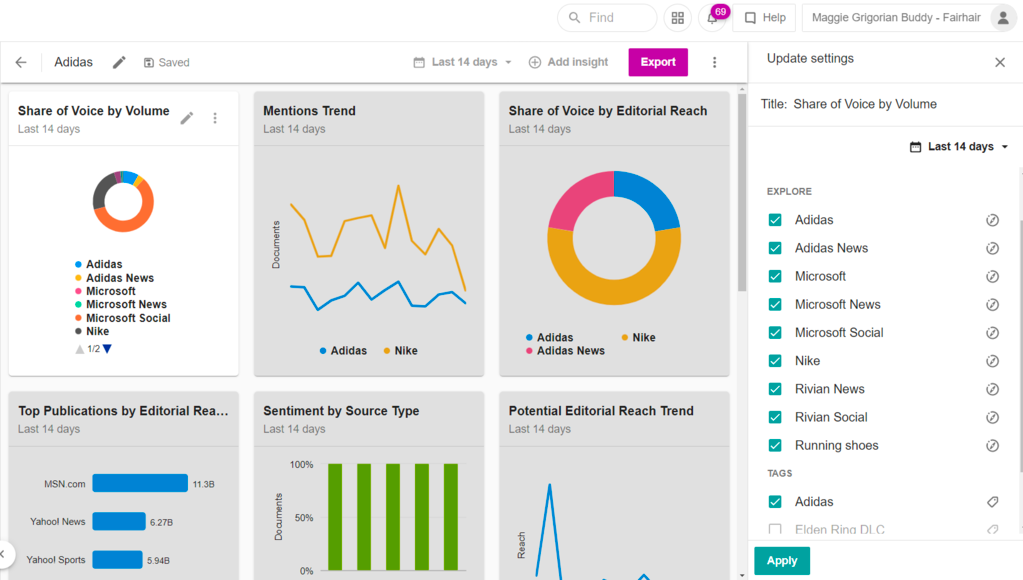Uncheck the Microsoft Social checkbox
Image resolution: width=1023 pixels, height=580 pixels.
775,333
